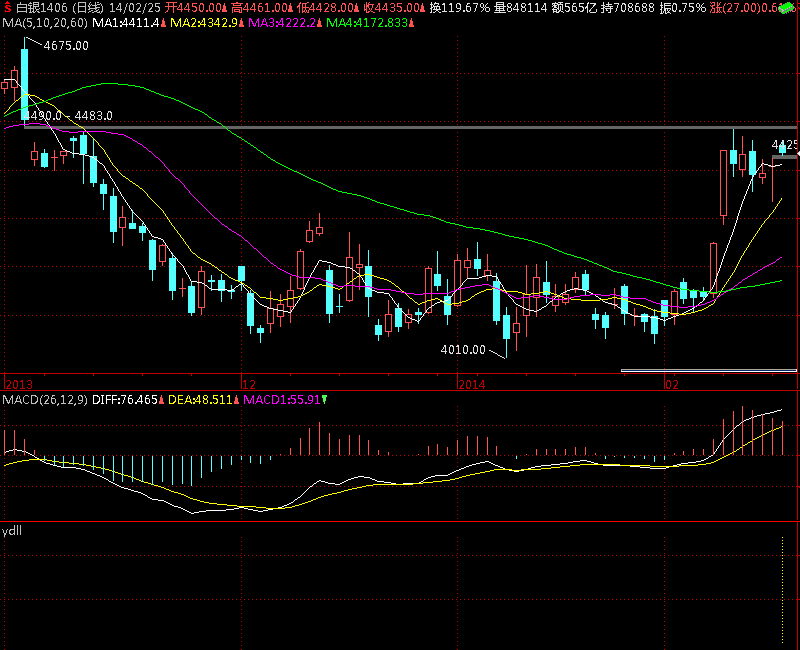The height and width of the screenshot is (650, 800).
Task: Open MACD(26,12,9) indicator parameters
Action: [x=45, y=399]
